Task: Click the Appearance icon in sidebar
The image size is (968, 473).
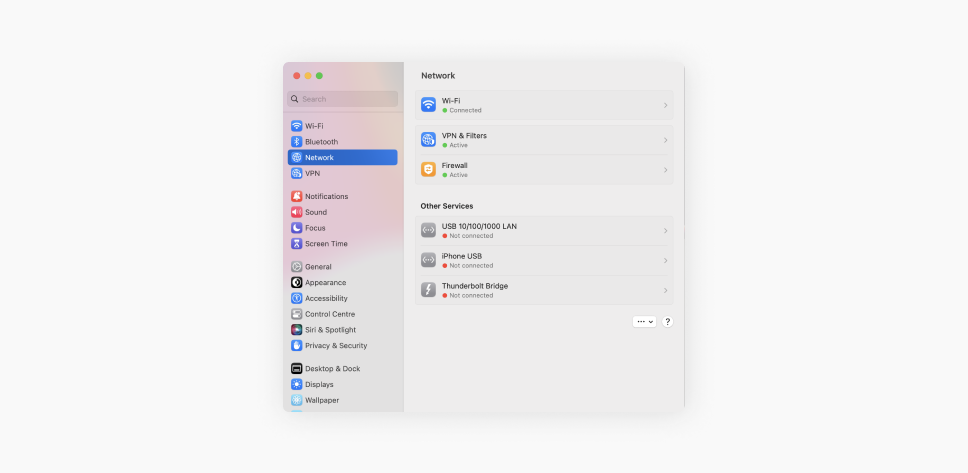Action: [x=296, y=282]
